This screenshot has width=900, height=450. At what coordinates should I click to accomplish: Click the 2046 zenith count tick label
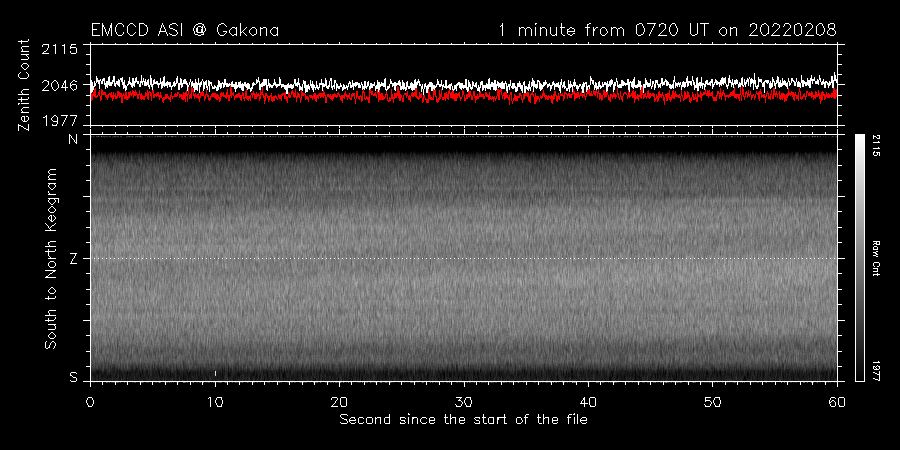pos(60,86)
